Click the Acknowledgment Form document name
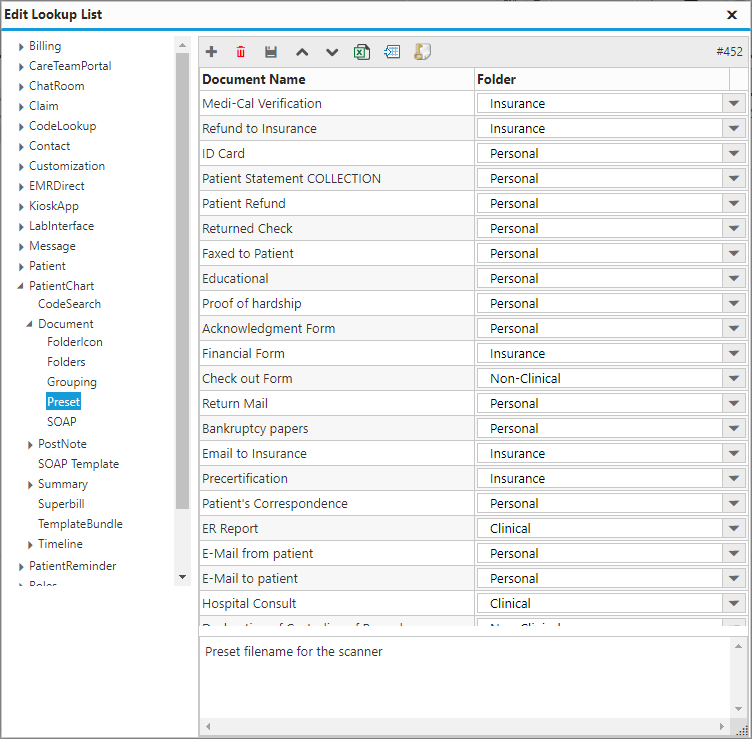 269,328
